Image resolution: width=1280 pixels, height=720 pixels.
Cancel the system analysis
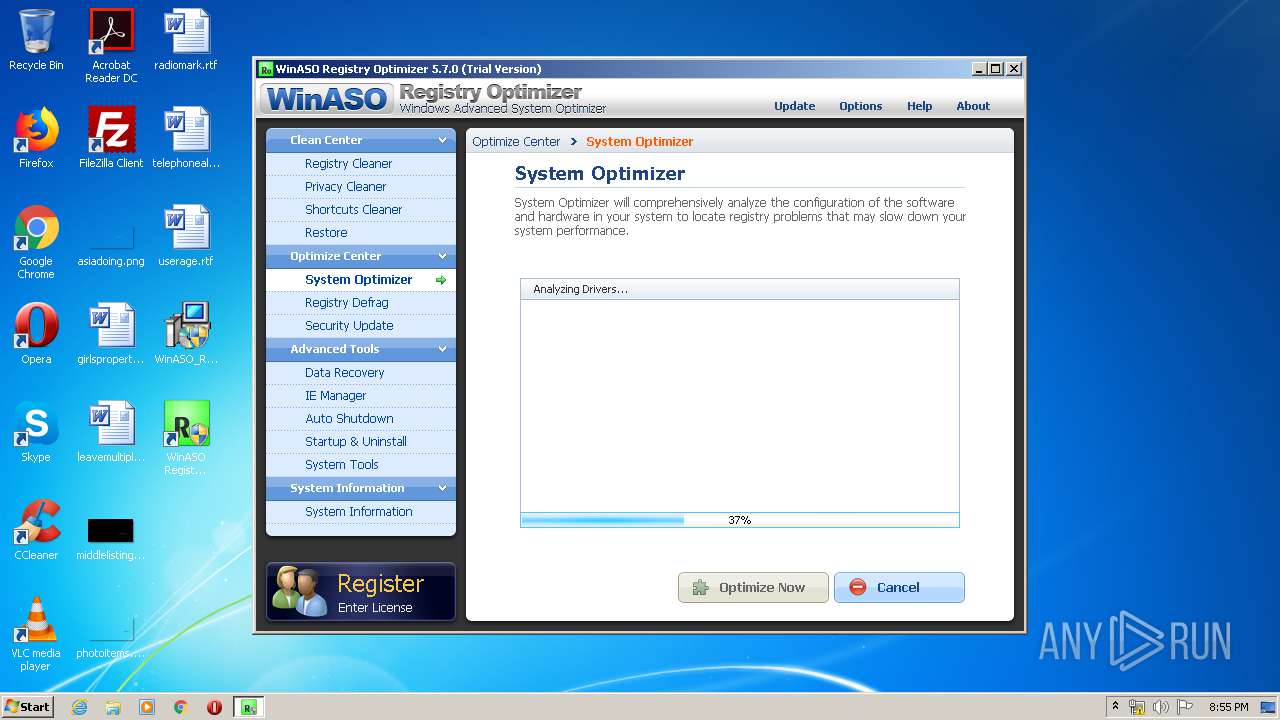tap(899, 587)
